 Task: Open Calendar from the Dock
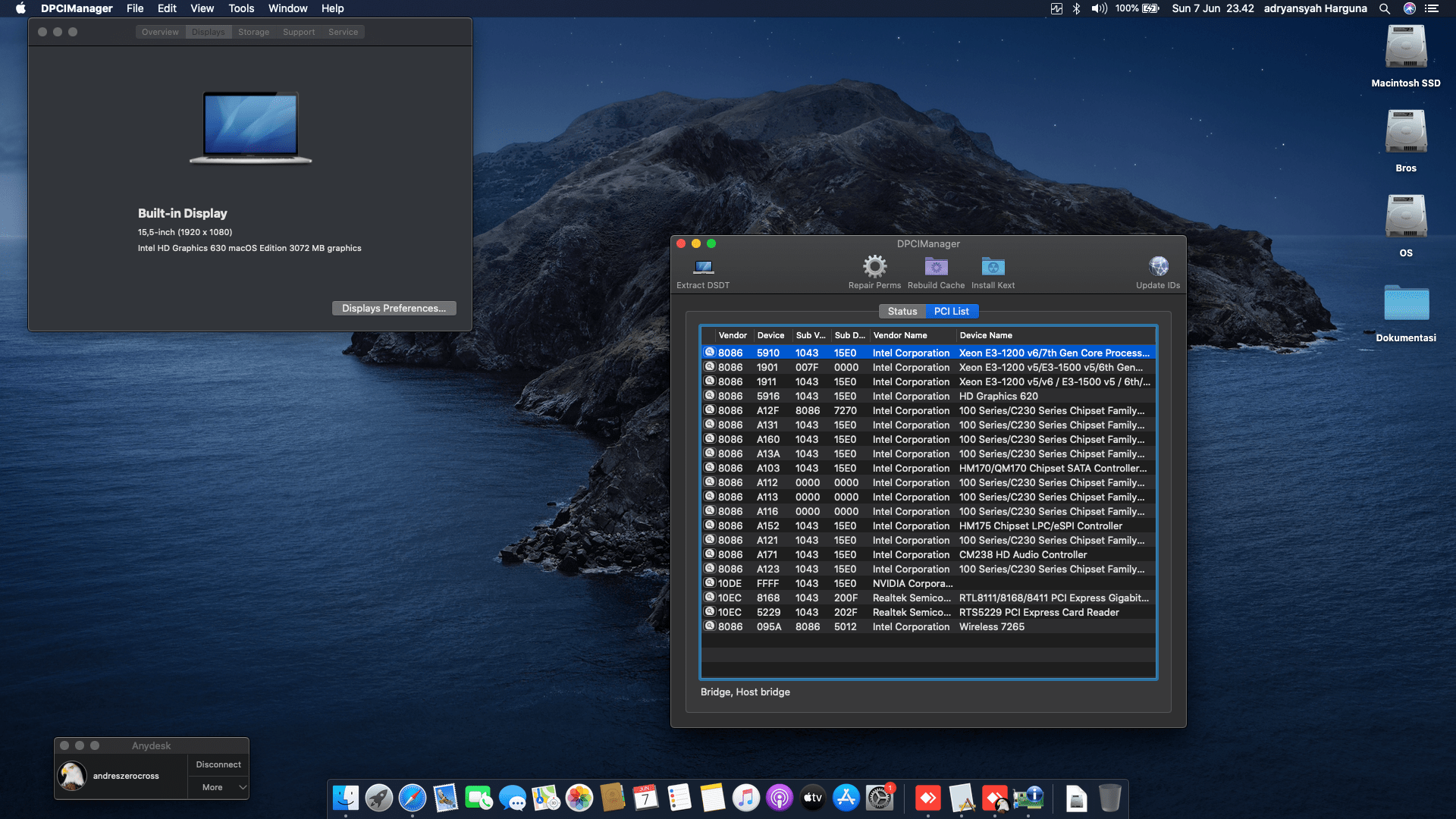click(x=646, y=798)
